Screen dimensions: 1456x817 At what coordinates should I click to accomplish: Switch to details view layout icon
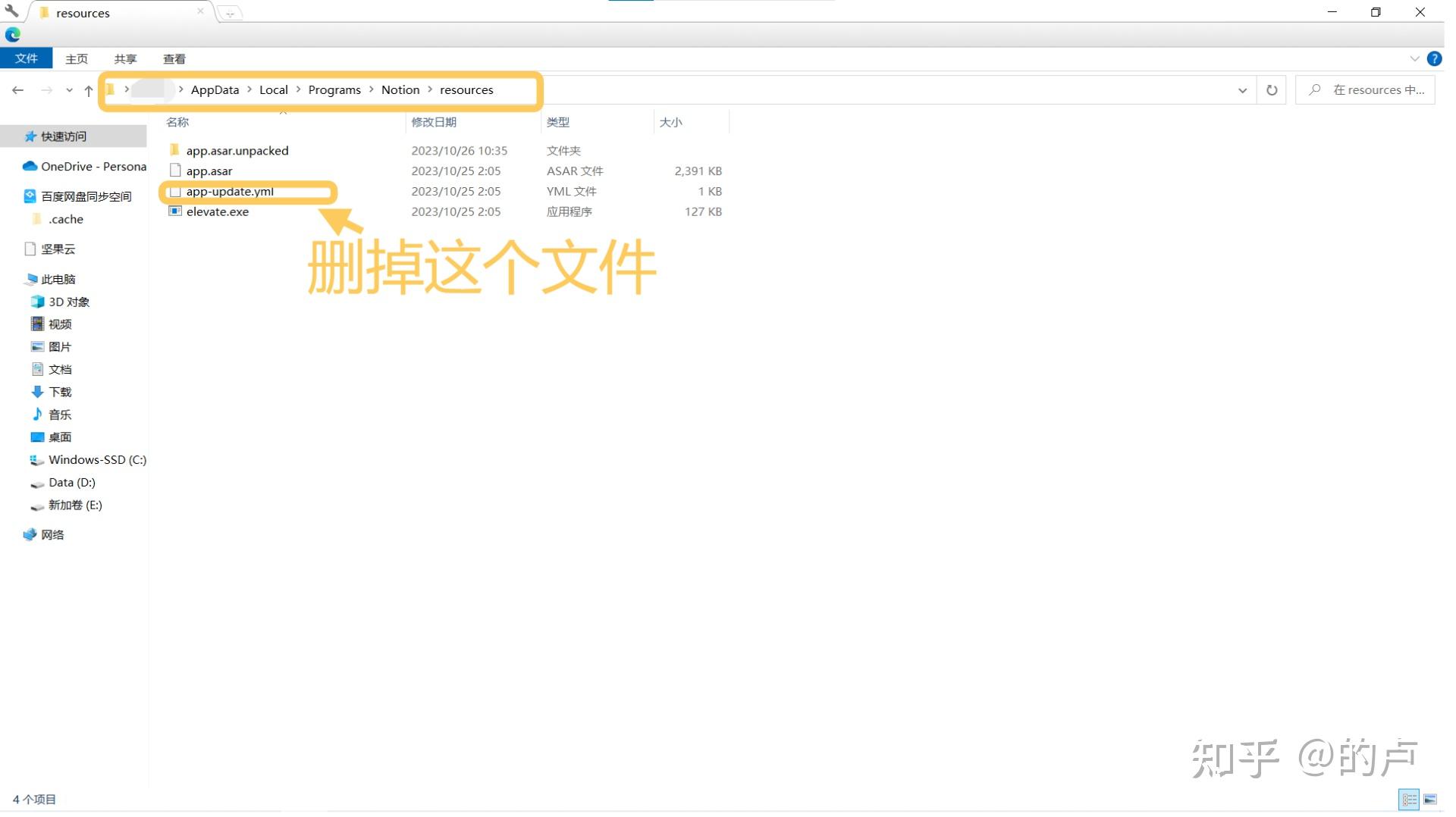coord(1409,800)
